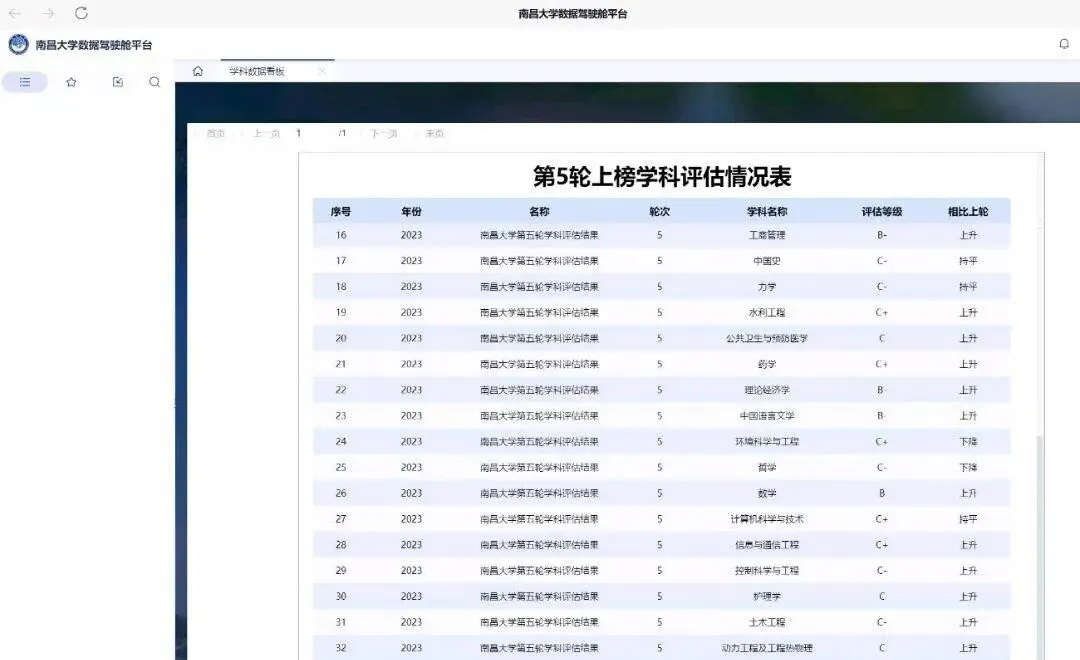Click the Nanchang University logo emblem
The image size is (1080, 660).
(x=19, y=45)
